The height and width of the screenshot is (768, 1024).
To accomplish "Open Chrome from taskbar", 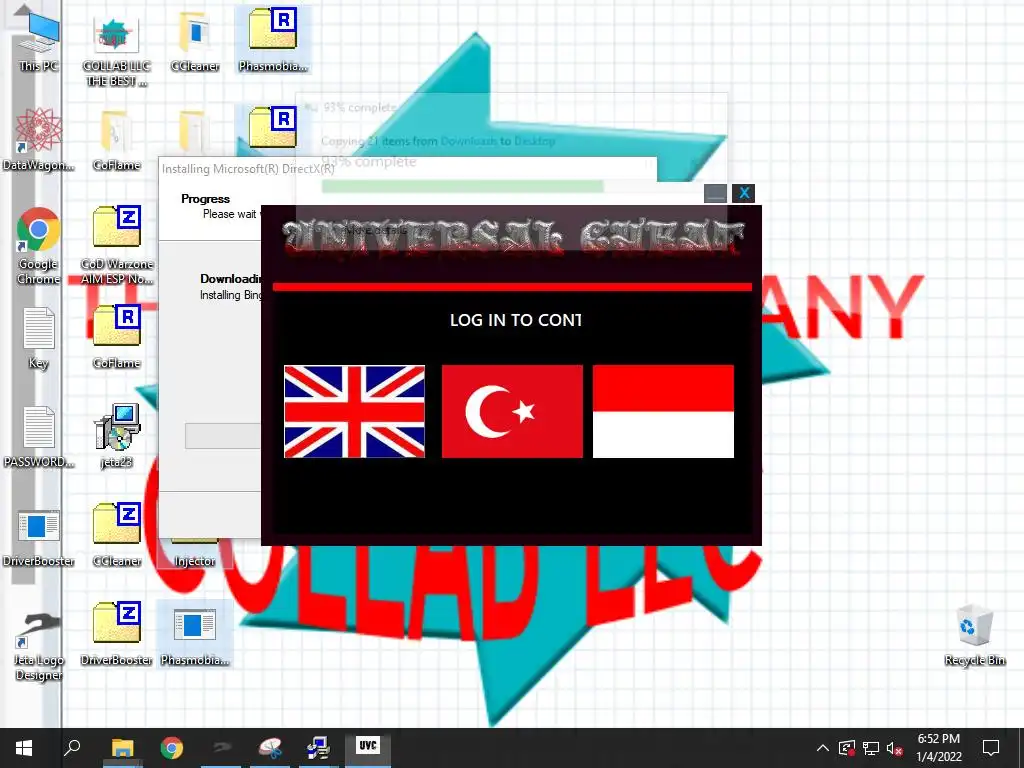I will click(x=172, y=748).
